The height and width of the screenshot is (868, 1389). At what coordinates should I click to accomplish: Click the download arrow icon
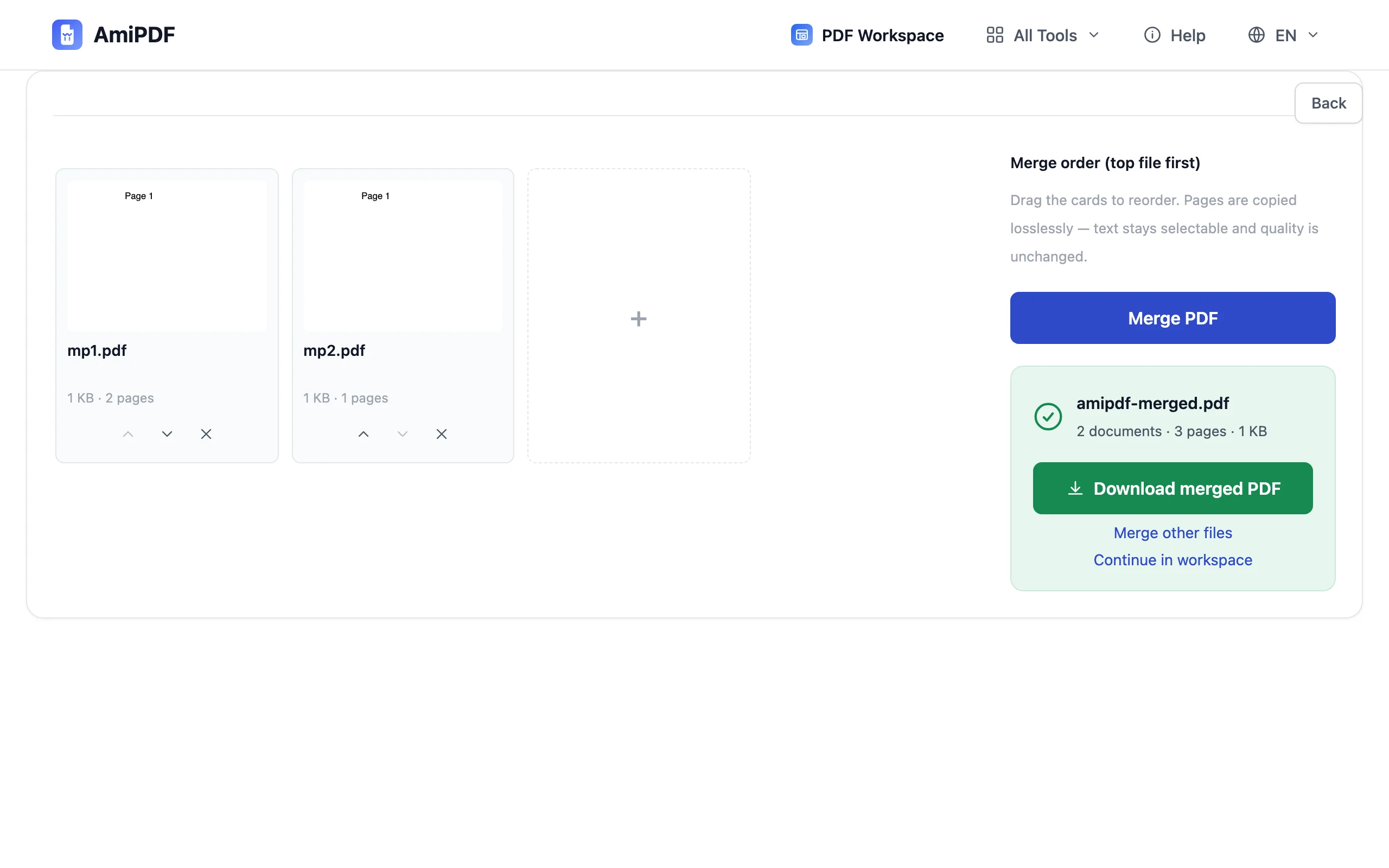coord(1075,489)
